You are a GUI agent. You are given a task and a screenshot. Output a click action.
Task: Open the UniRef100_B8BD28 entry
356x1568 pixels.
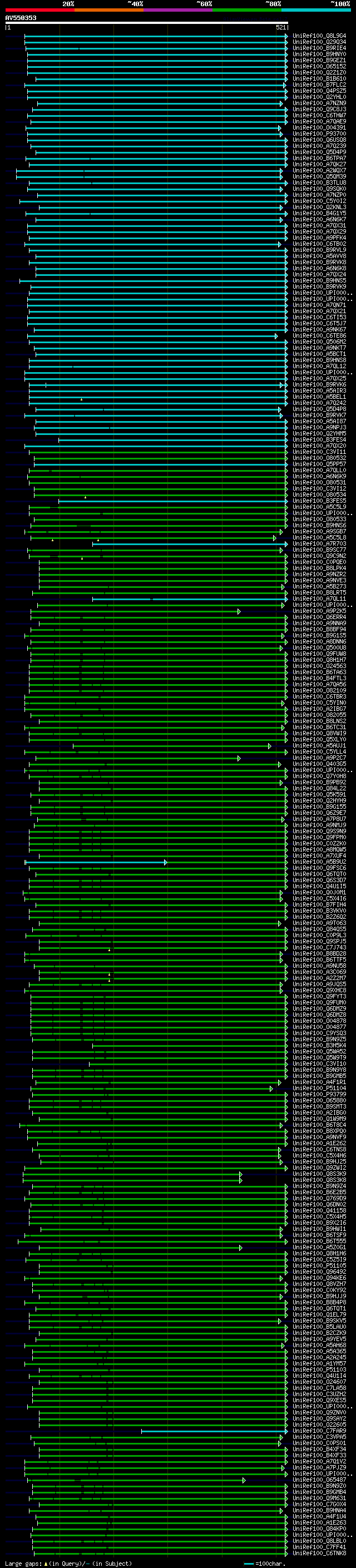click(x=319, y=953)
